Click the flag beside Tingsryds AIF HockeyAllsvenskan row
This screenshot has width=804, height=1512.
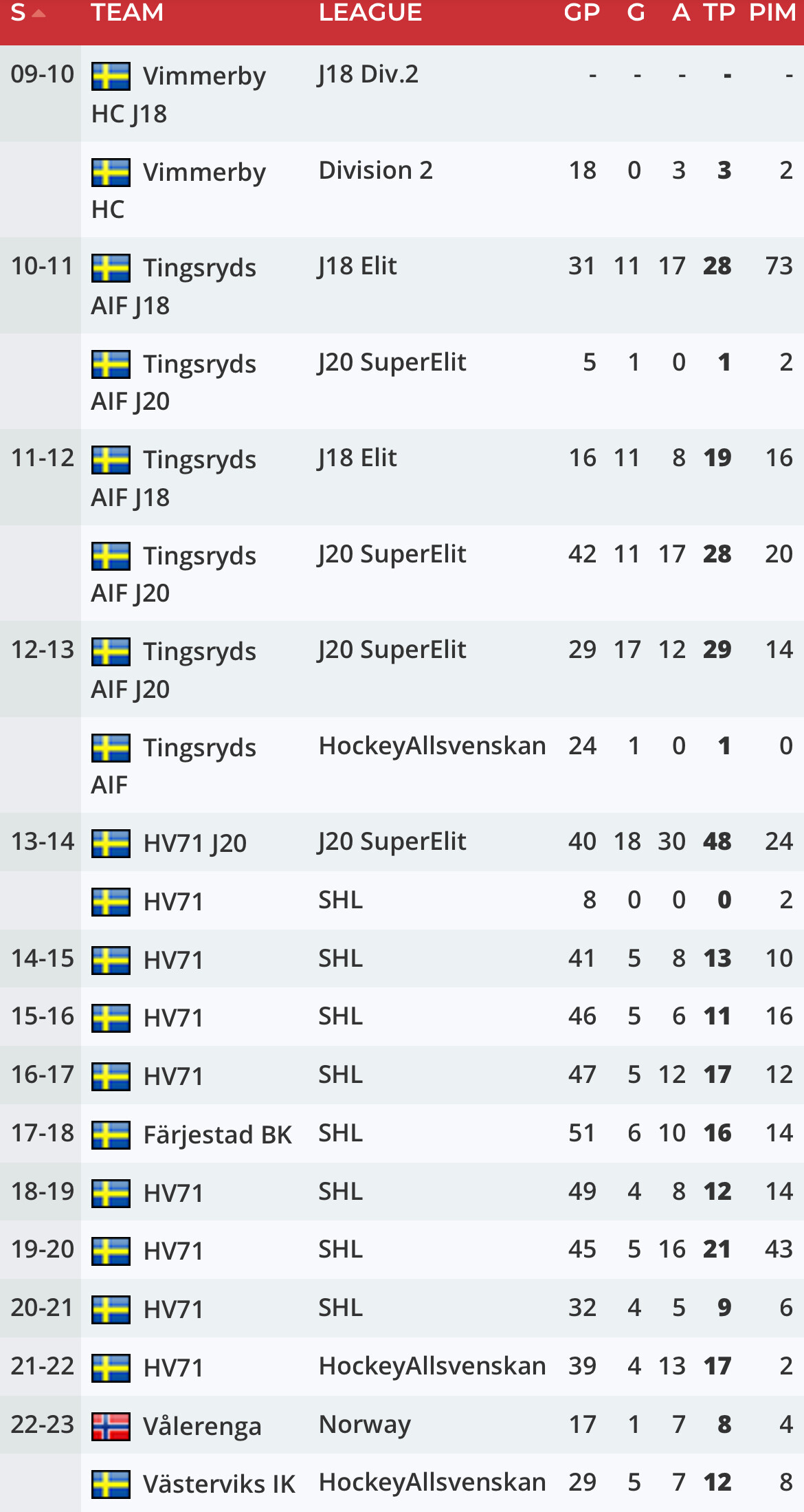pos(111,748)
